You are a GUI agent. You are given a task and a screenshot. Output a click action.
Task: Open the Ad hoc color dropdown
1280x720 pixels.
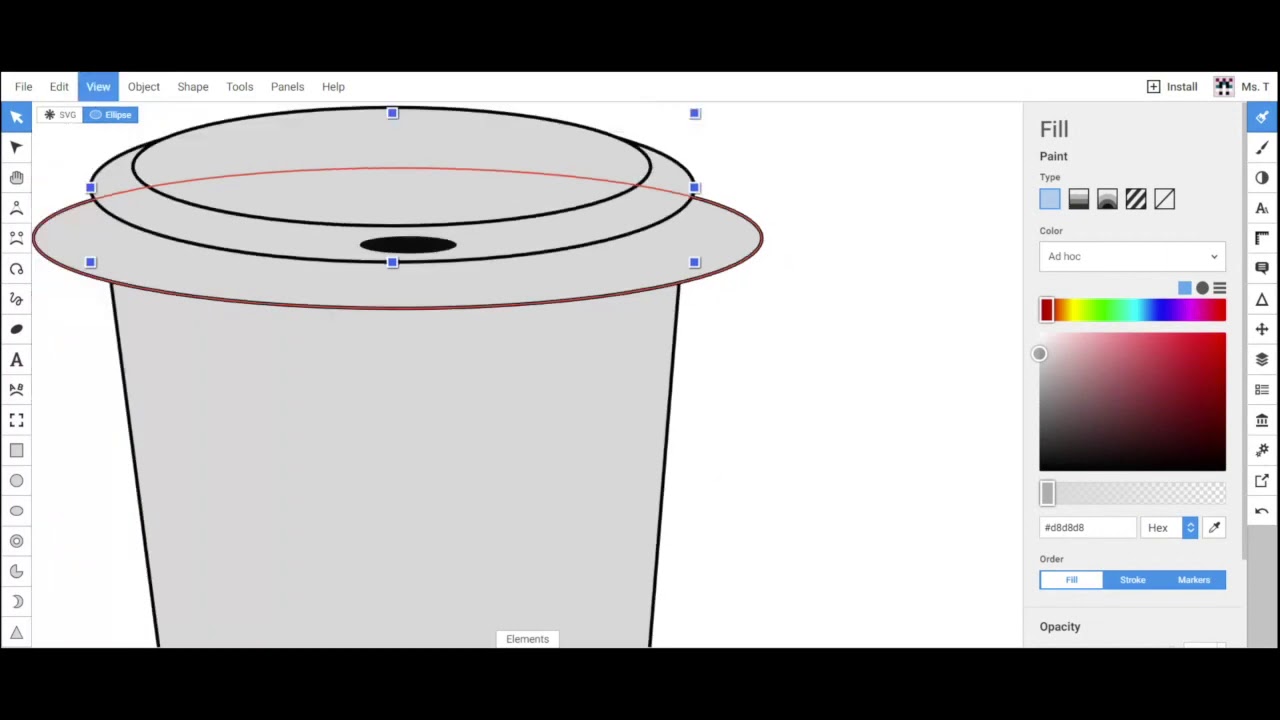click(1132, 256)
